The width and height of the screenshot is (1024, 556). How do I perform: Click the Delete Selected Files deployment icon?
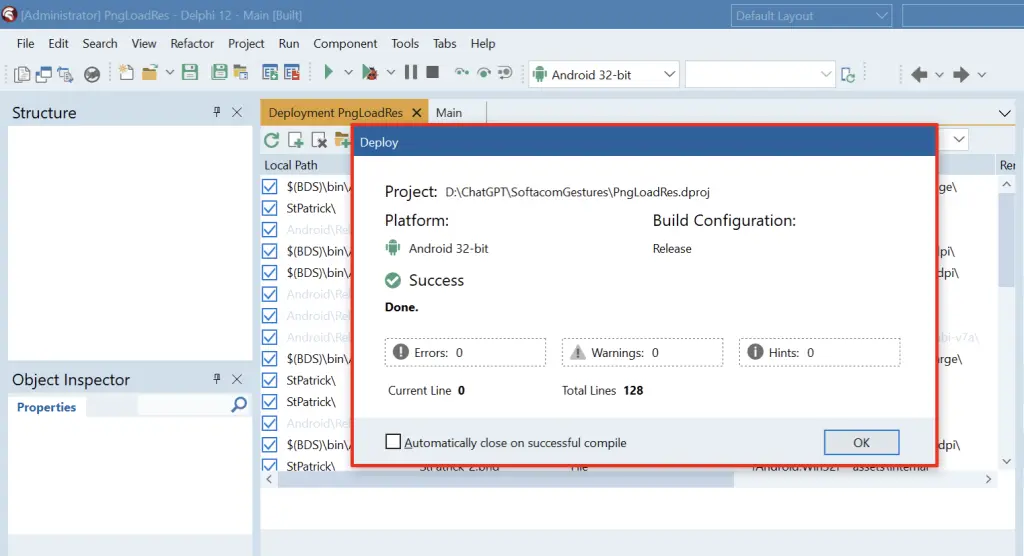[x=319, y=139]
